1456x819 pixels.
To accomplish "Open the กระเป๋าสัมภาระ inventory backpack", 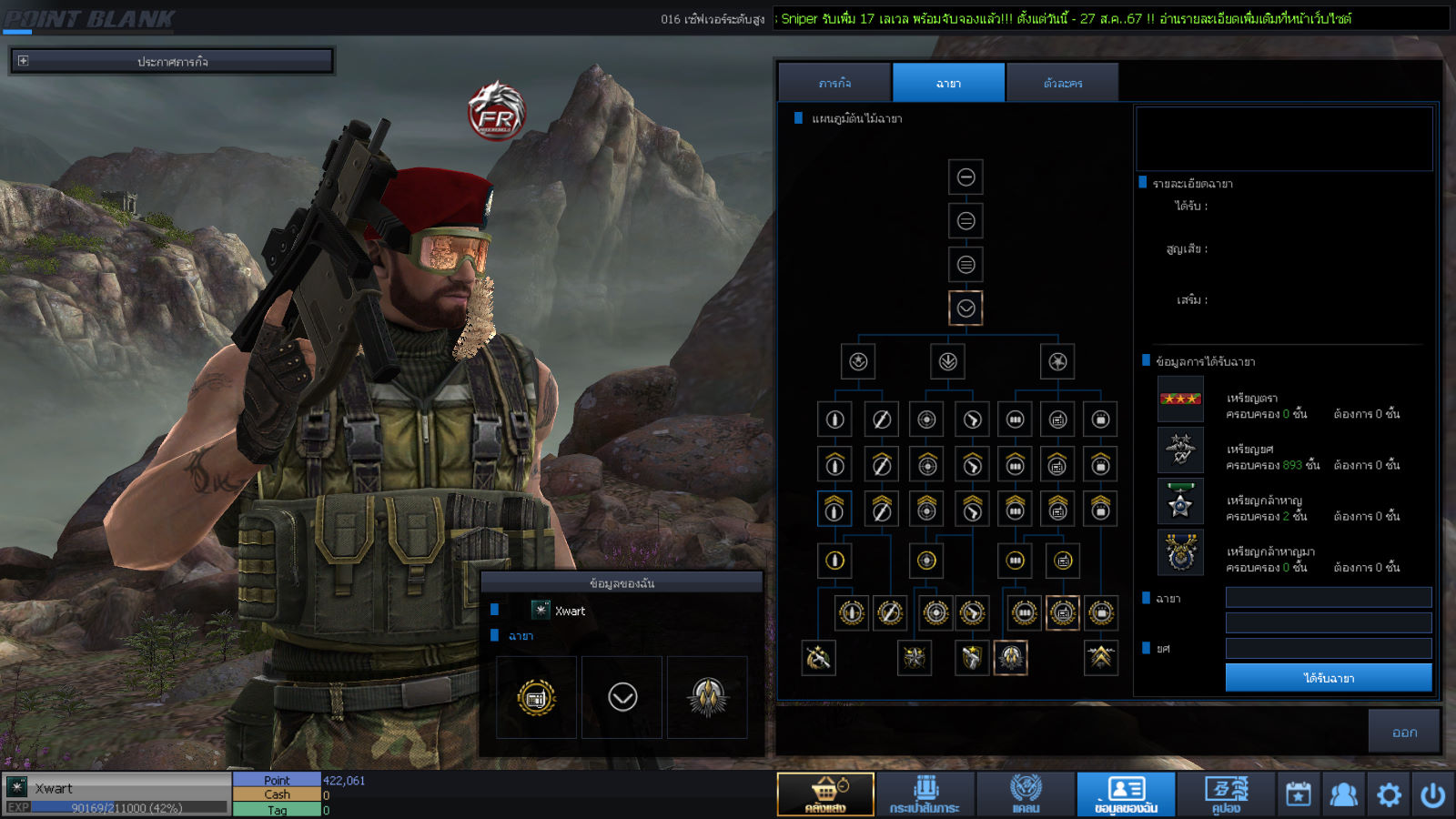I will (x=925, y=794).
